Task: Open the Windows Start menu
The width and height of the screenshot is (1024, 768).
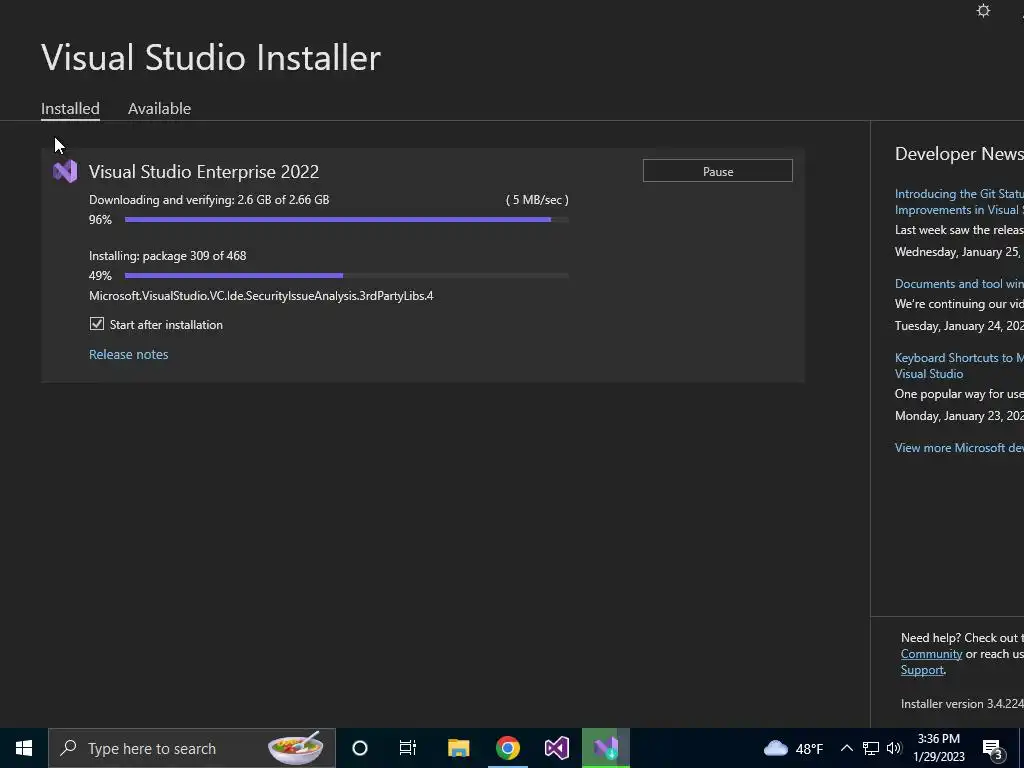Action: 24,748
